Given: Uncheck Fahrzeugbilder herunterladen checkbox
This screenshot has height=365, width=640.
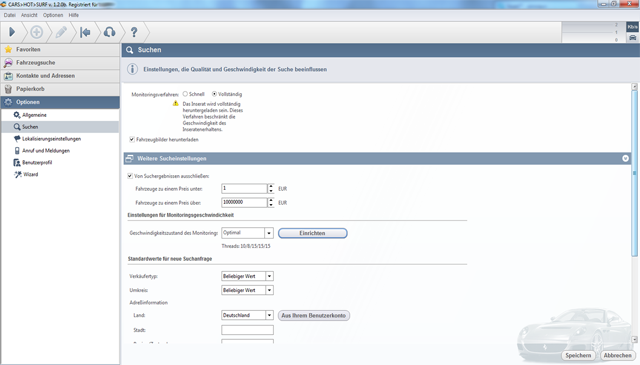Looking at the screenshot, I should (x=132, y=140).
